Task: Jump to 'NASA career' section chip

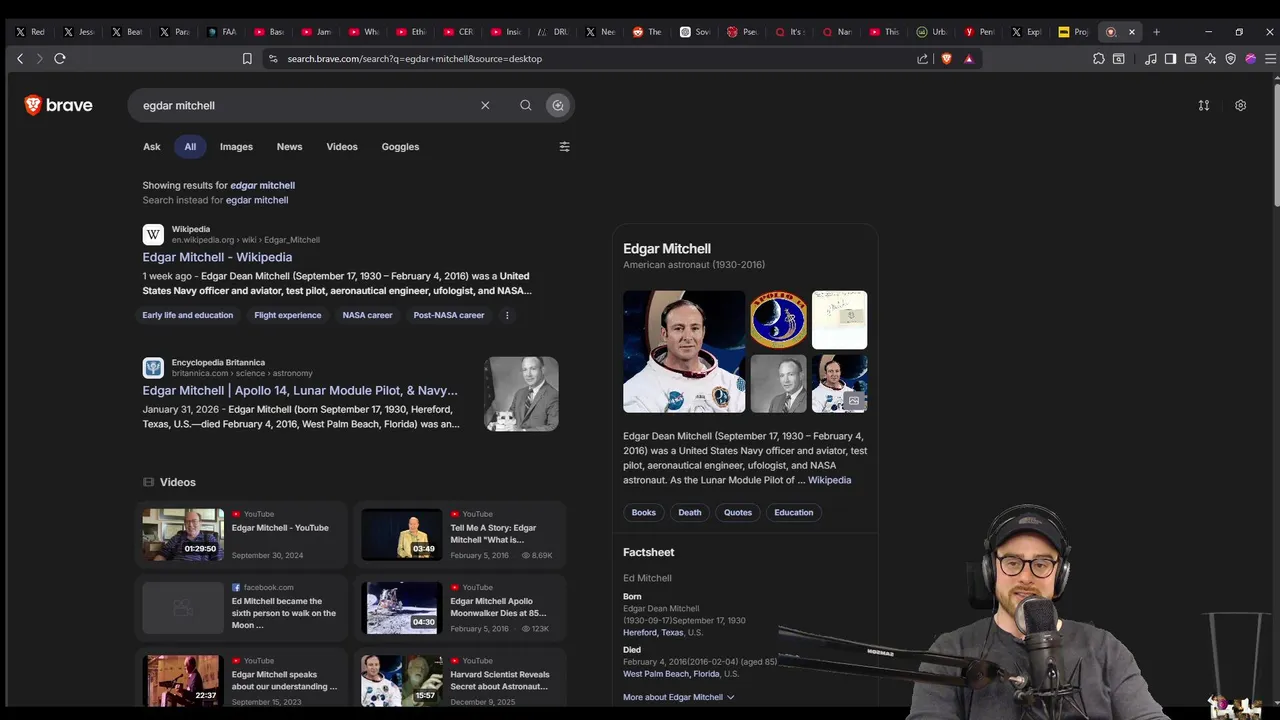Action: point(368,315)
